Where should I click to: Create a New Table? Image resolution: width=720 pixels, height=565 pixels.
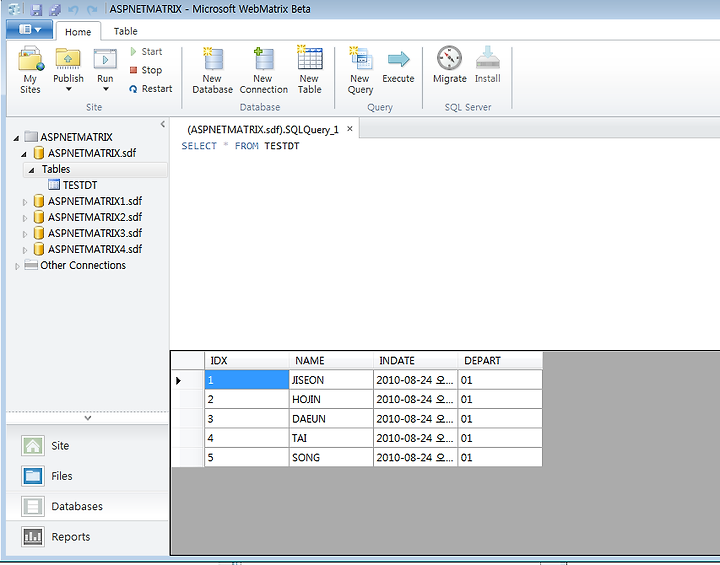pos(309,71)
